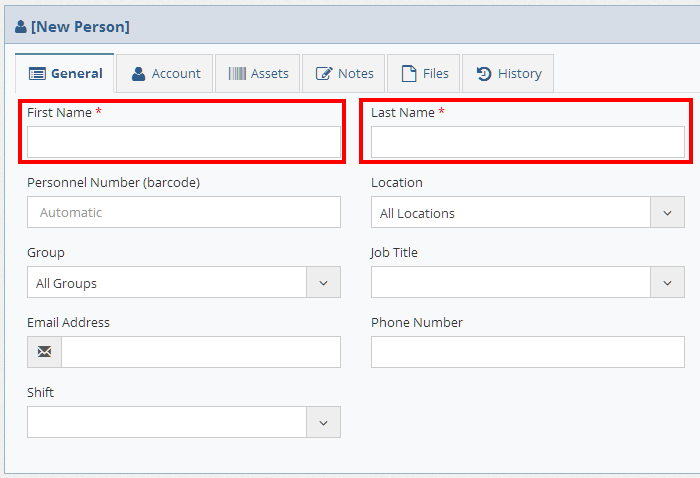Click the Email Address input box
Viewport: 700px width, 478px height.
tap(200, 352)
